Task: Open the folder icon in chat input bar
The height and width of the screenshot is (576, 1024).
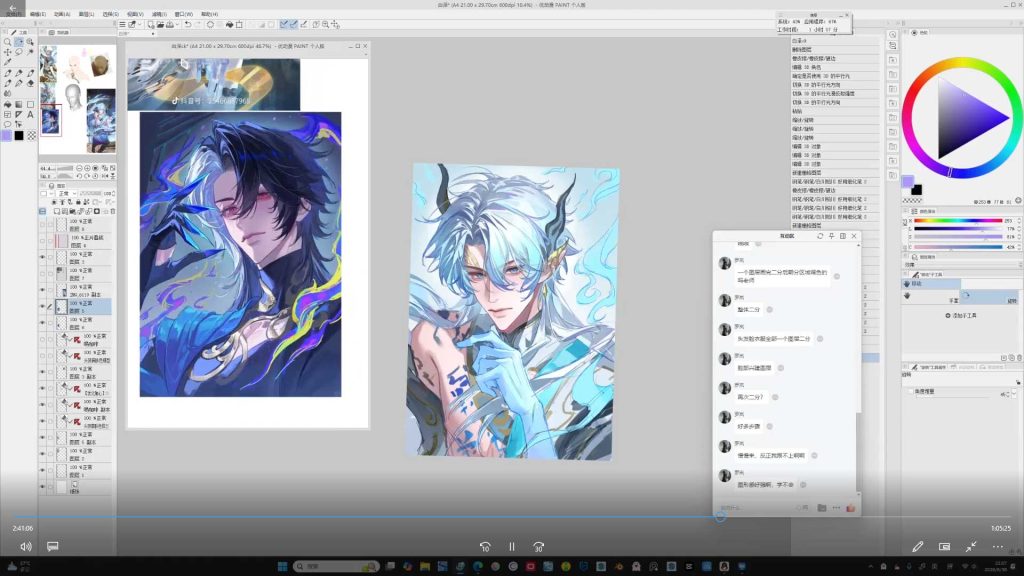Action: coord(822,508)
